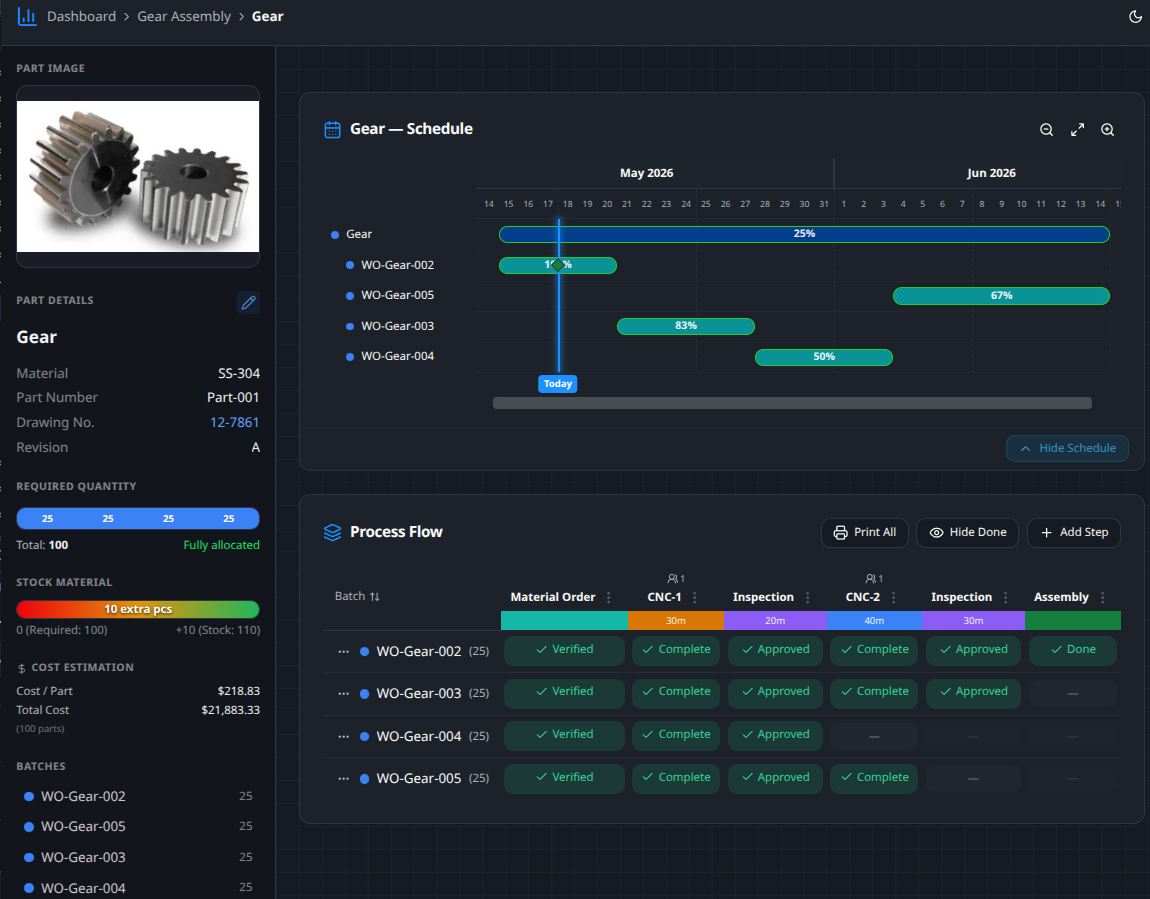Click the Fully allocated status text
The width and height of the screenshot is (1150, 899).
coord(221,545)
